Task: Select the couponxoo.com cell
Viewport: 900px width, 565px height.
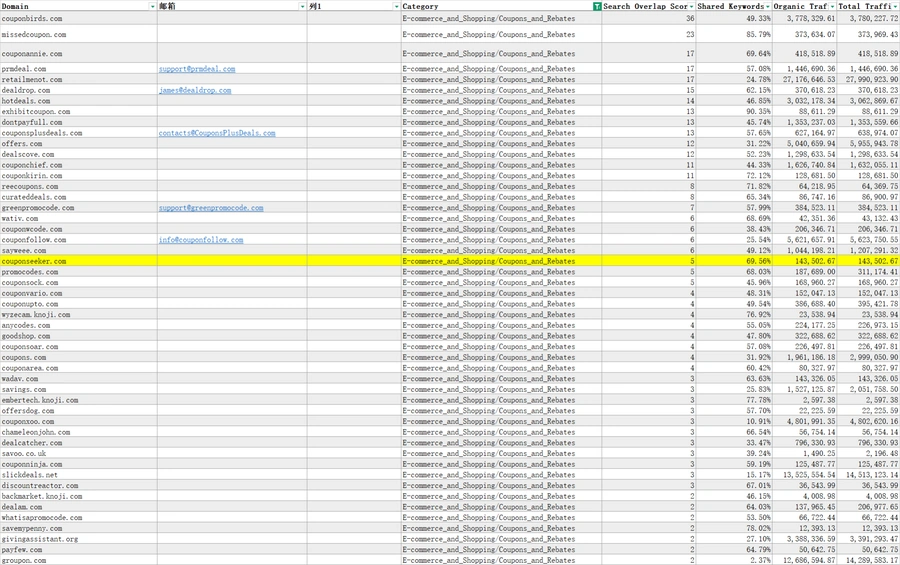Action: click(x=79, y=421)
